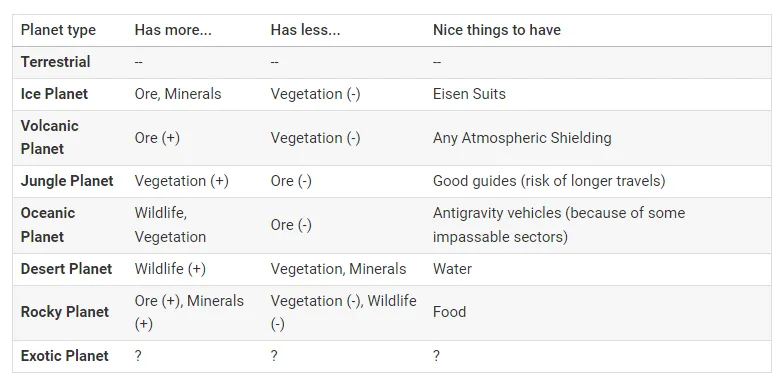
Task: Click the "Food" cell for Rocky Planet
Action: [x=449, y=312]
